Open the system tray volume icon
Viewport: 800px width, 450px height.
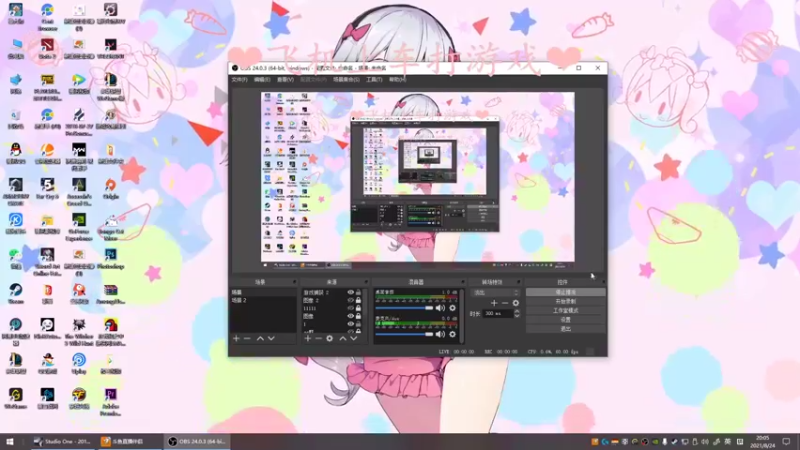[705, 441]
